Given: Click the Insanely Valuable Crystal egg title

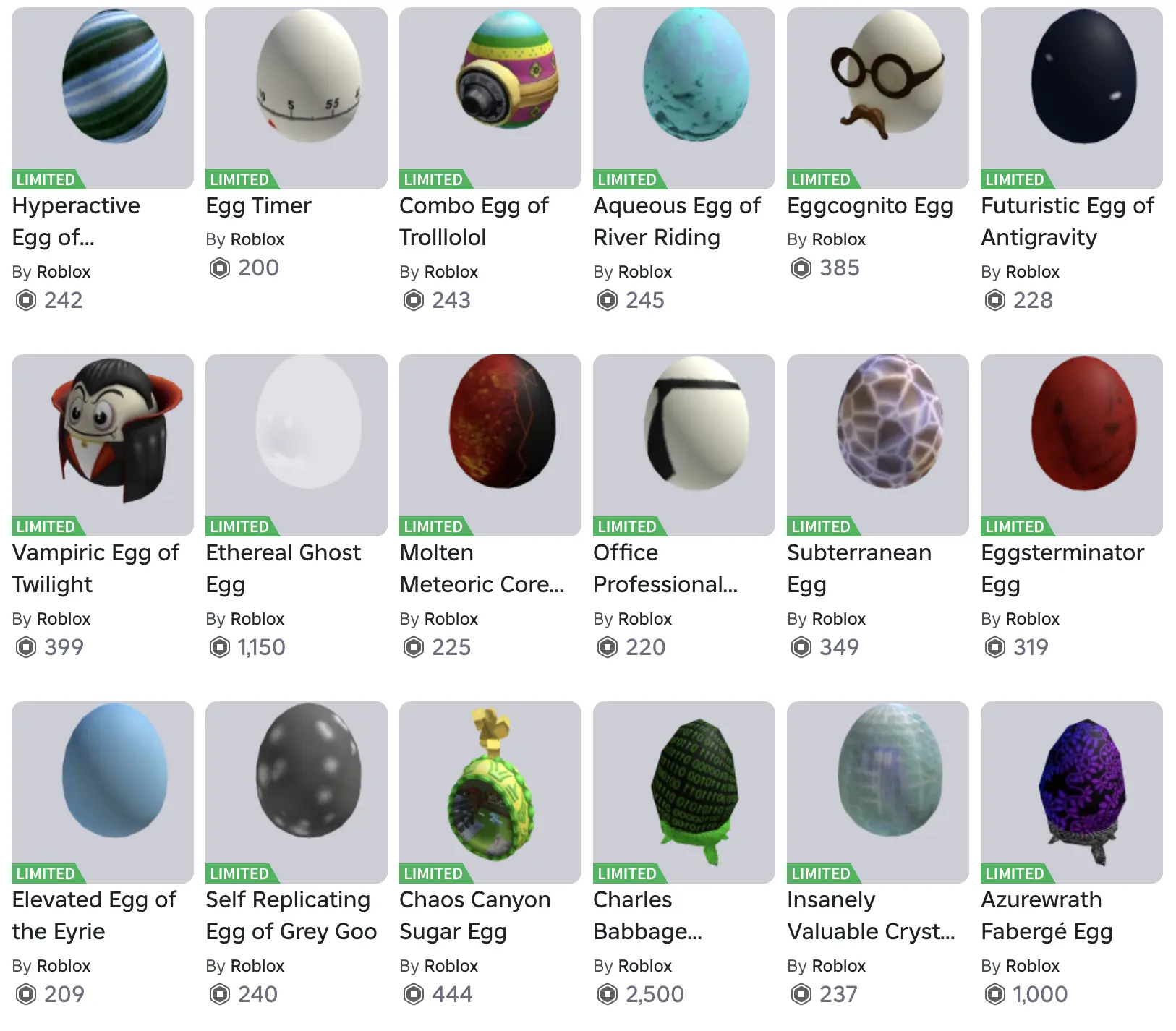Looking at the screenshot, I should 871,915.
